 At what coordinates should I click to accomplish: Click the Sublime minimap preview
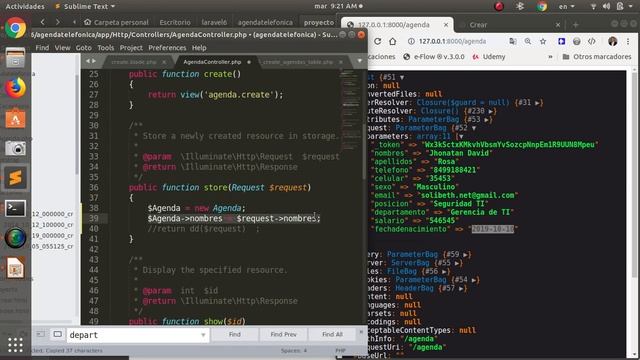click(x=350, y=110)
